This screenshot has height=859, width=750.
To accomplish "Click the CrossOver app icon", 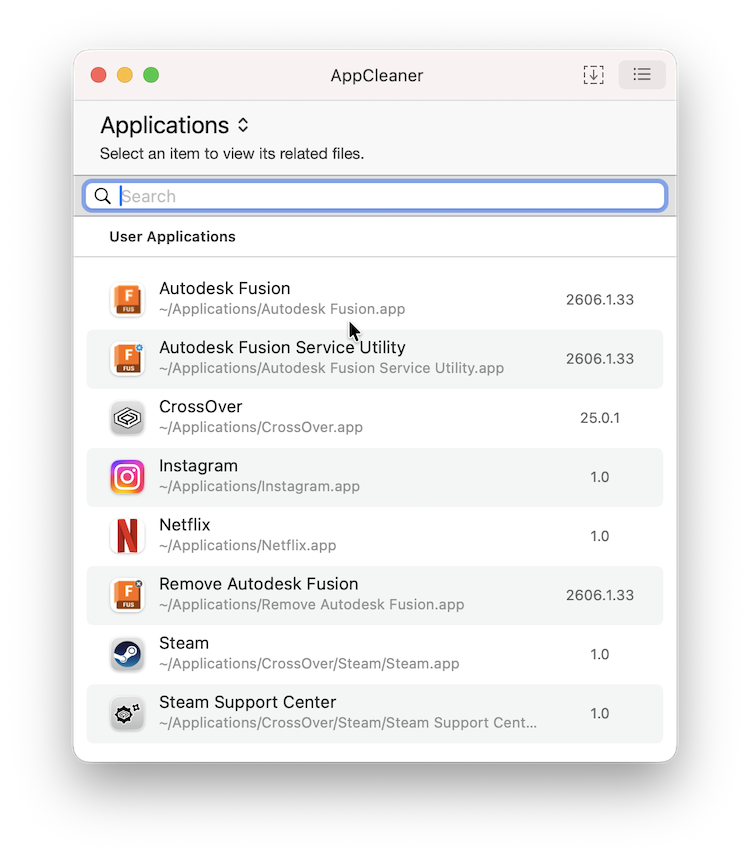I will [x=127, y=418].
